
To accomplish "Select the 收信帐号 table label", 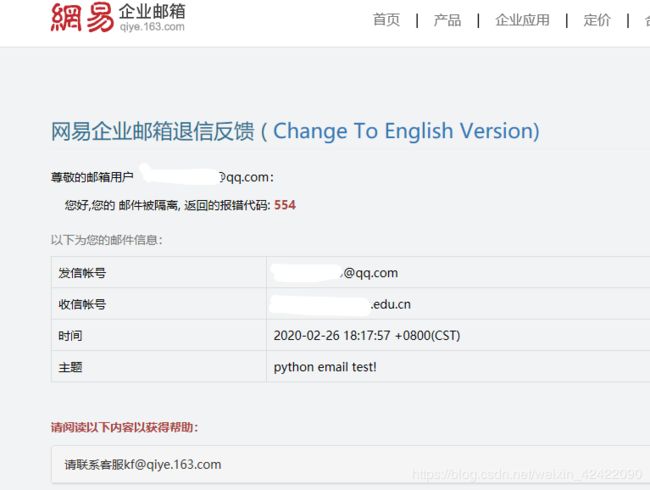I will pos(82,304).
